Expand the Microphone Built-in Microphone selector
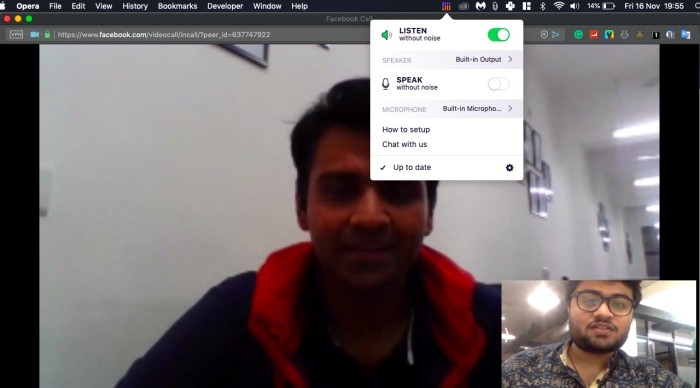700x388 pixels. (446, 108)
